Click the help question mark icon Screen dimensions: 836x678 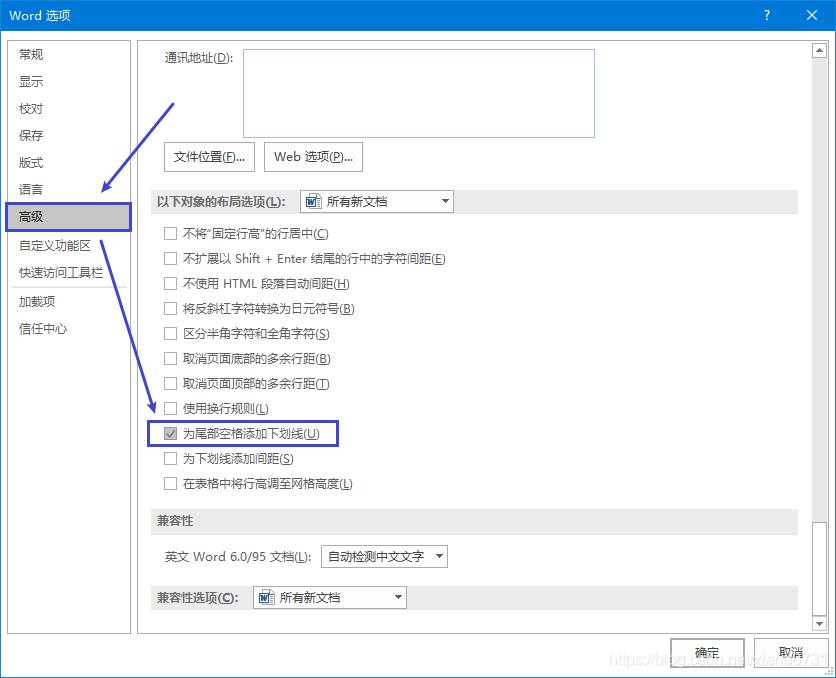[x=766, y=15]
